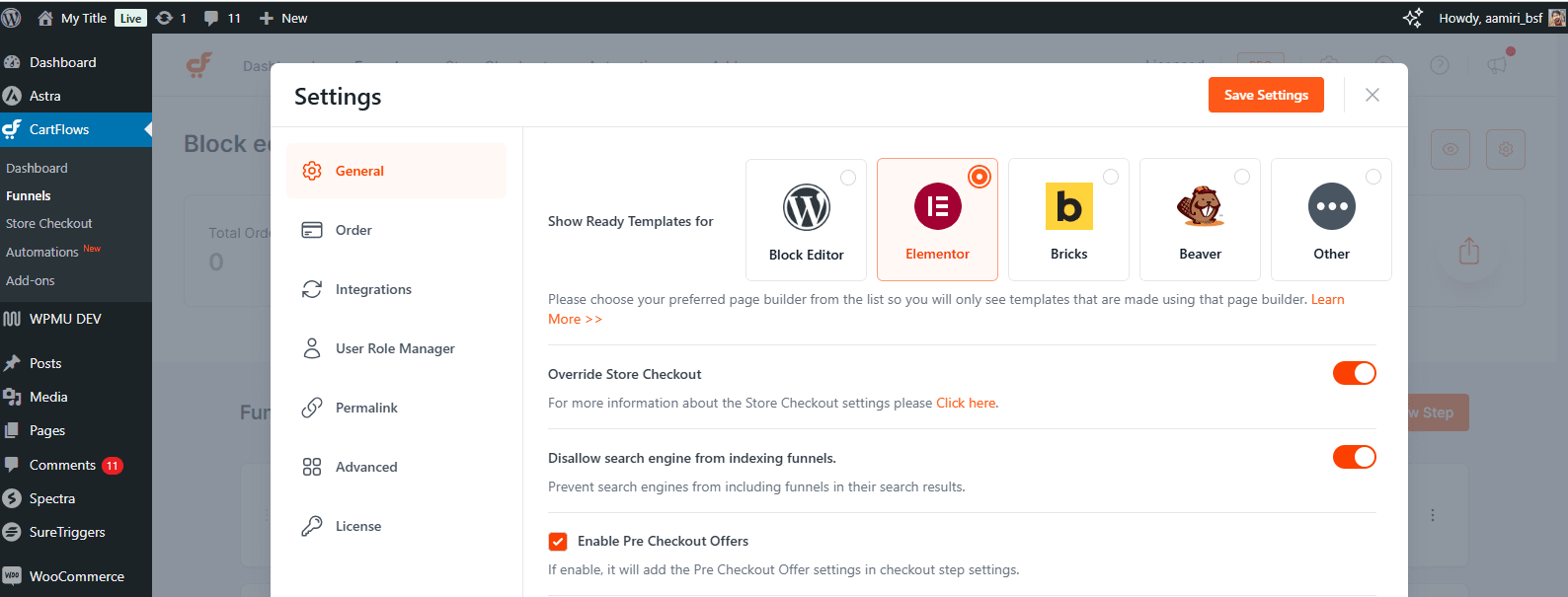Open the Permalink settings tab
This screenshot has height=597, width=1568.
click(x=366, y=408)
